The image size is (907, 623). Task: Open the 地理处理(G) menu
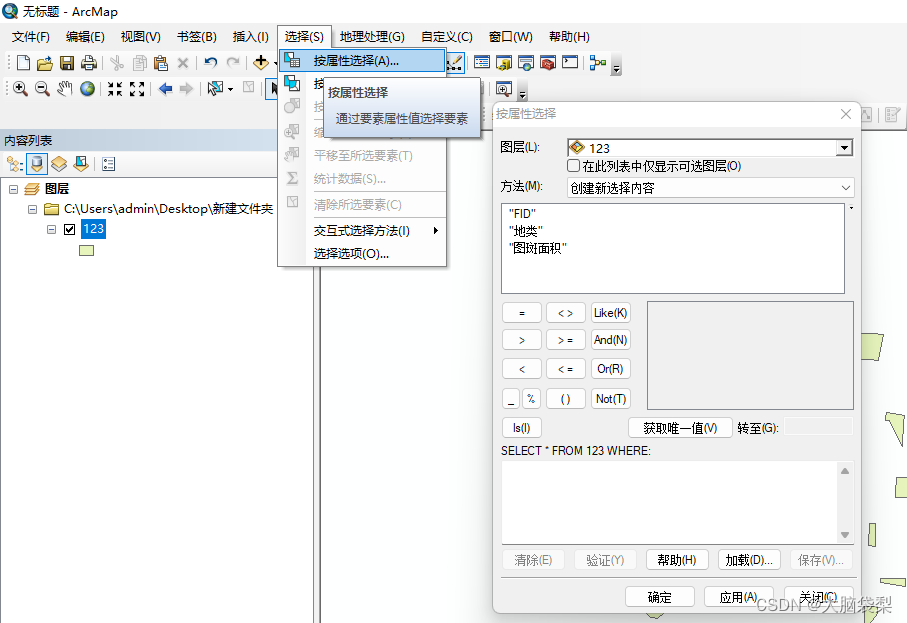372,37
